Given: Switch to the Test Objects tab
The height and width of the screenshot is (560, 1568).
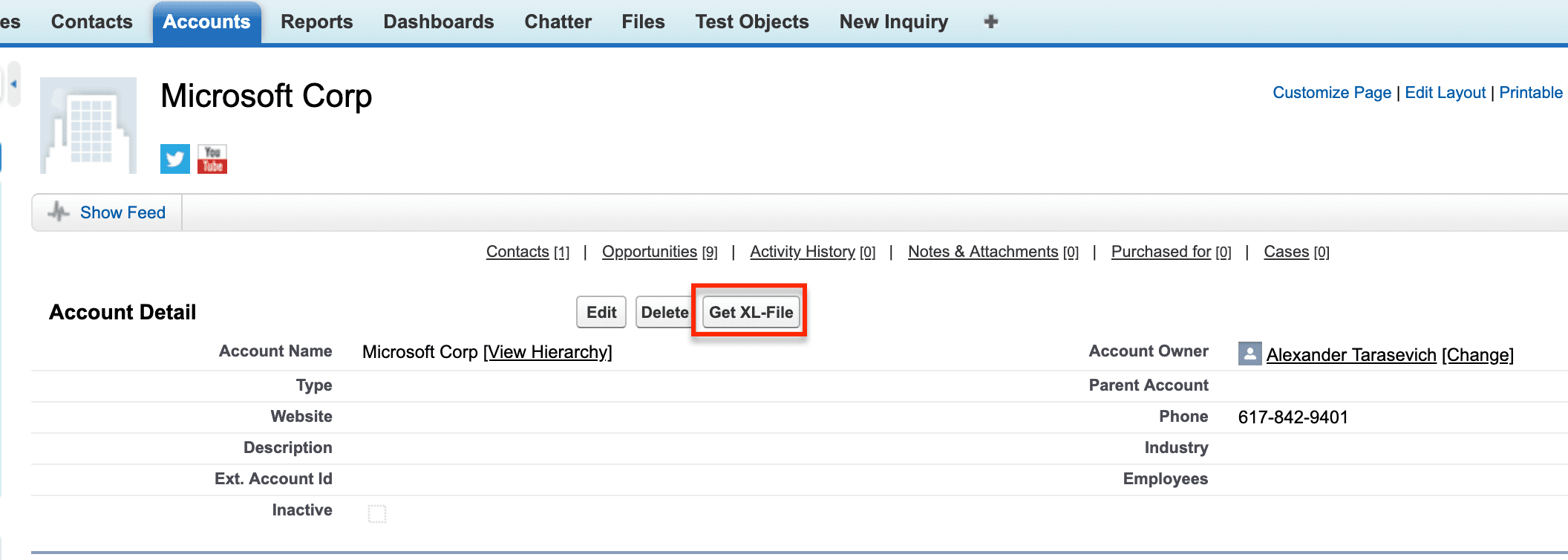Looking at the screenshot, I should (x=752, y=22).
